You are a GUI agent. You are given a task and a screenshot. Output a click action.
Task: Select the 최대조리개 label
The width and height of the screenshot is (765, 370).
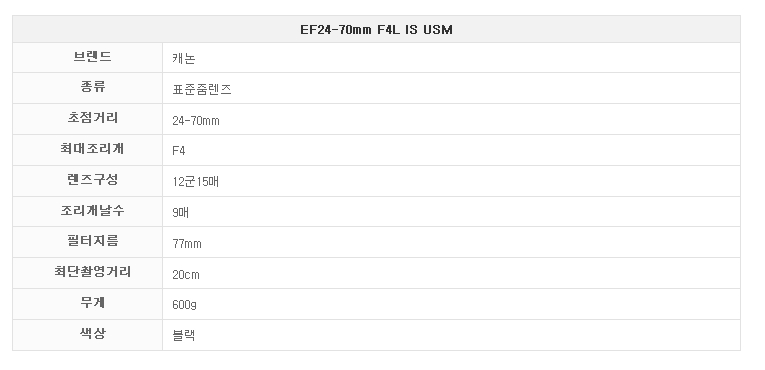point(92,149)
